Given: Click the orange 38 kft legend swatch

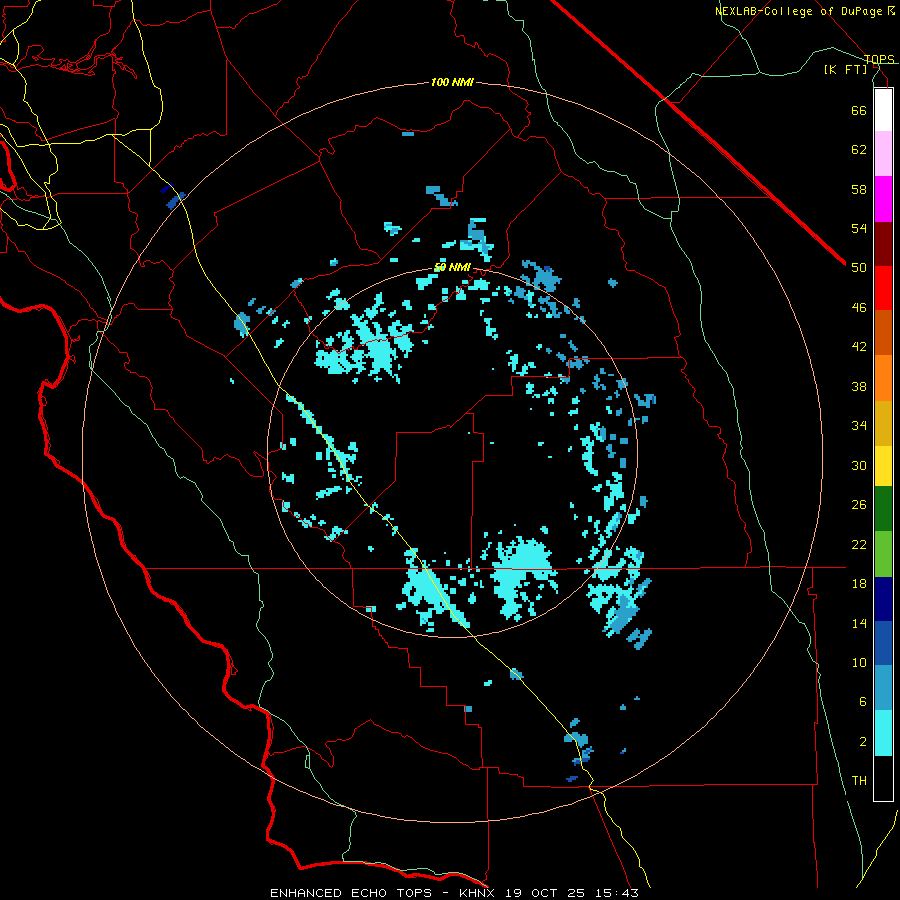Looking at the screenshot, I should click(x=883, y=378).
